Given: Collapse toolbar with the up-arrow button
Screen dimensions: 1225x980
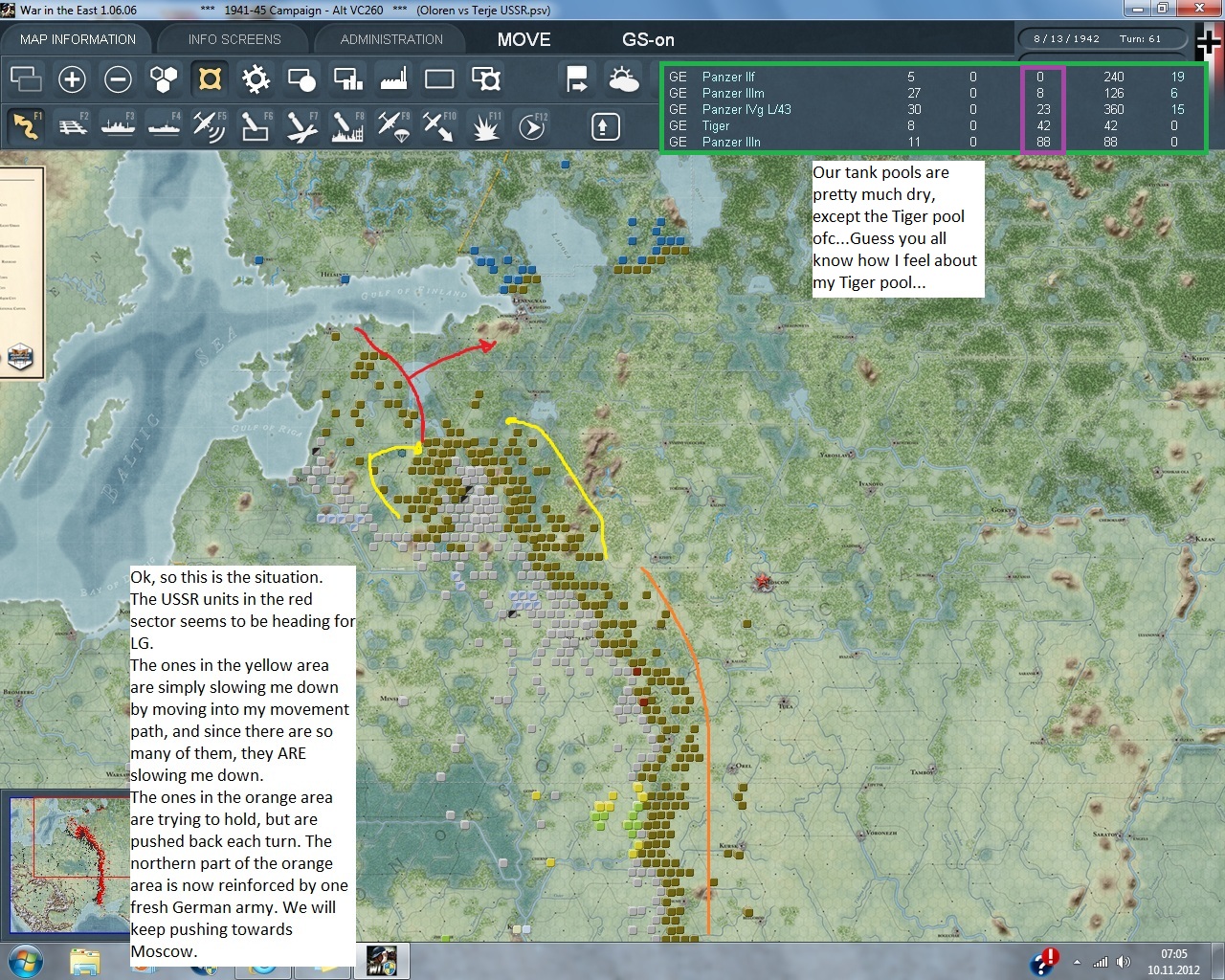Looking at the screenshot, I should (605, 126).
